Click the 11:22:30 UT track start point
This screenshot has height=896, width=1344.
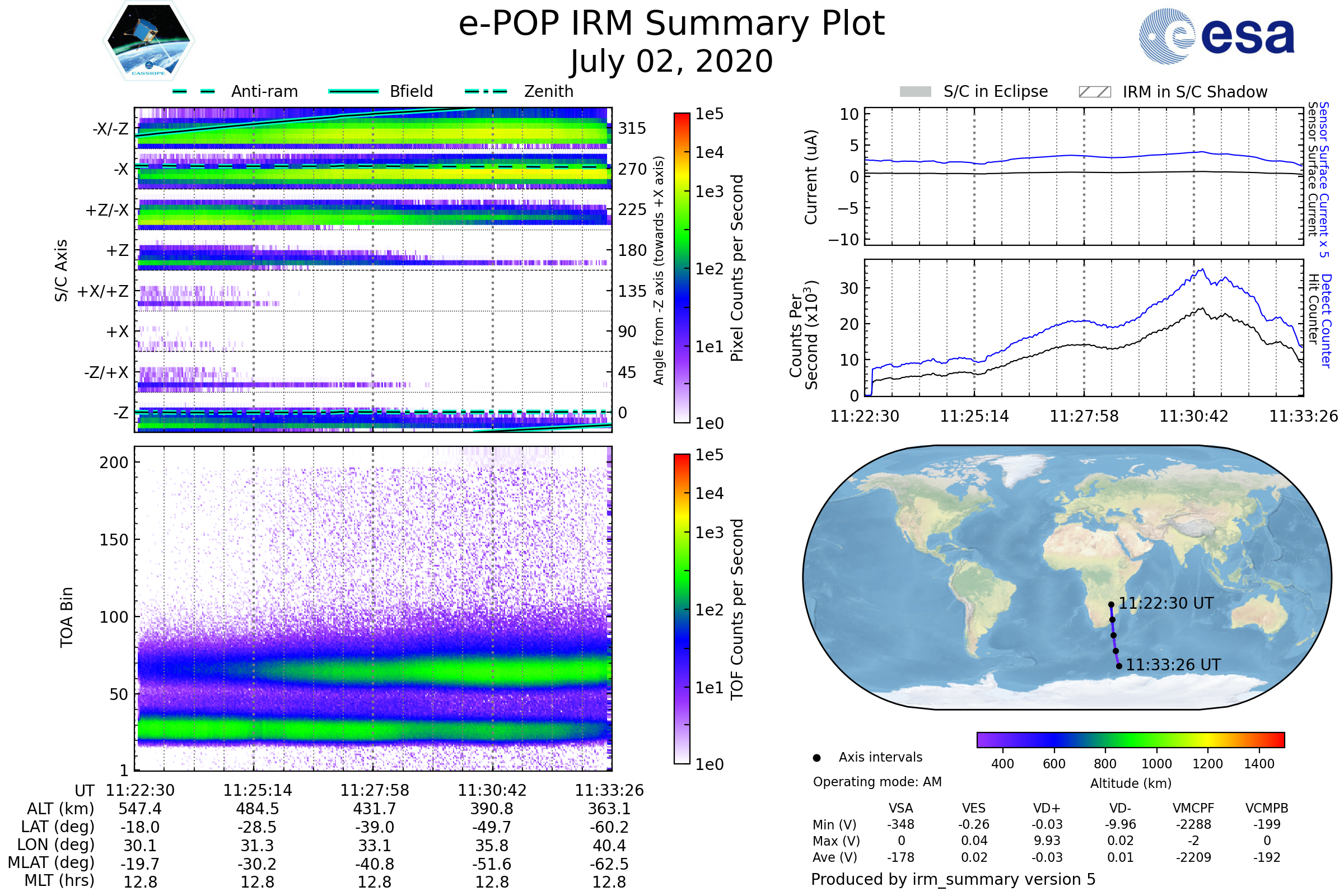pyautogui.click(x=1111, y=605)
